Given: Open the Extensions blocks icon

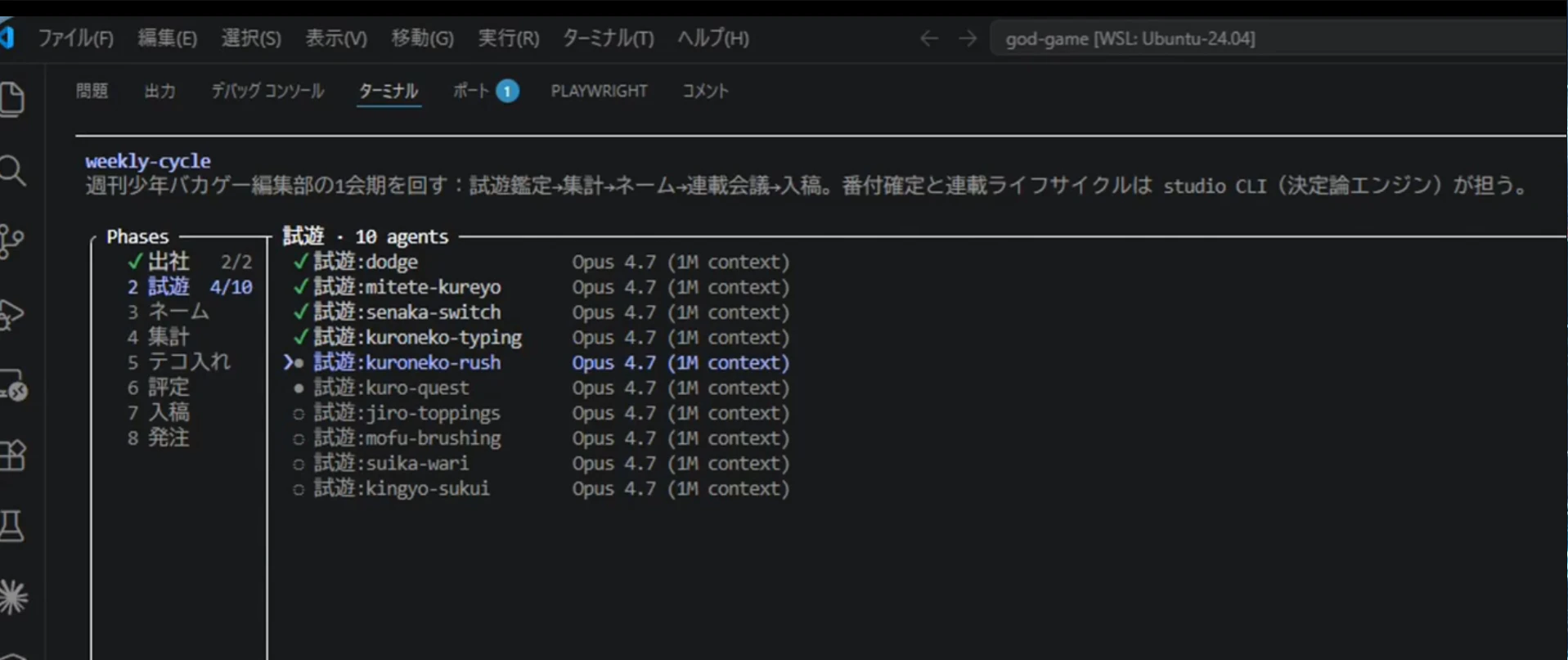Looking at the screenshot, I should click(12, 455).
